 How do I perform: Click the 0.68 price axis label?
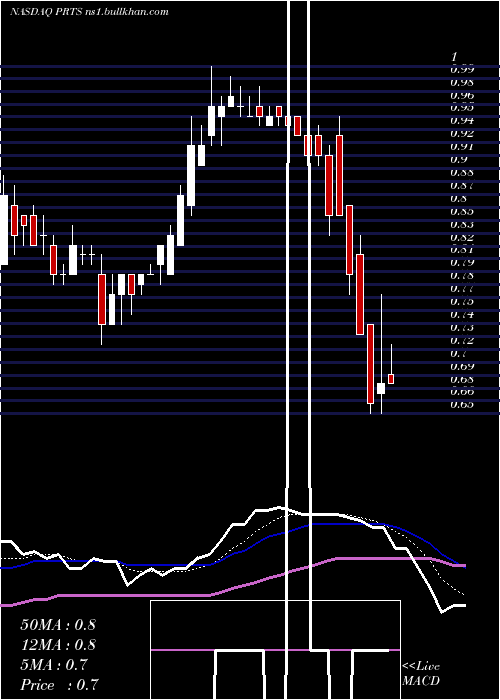tap(462, 379)
